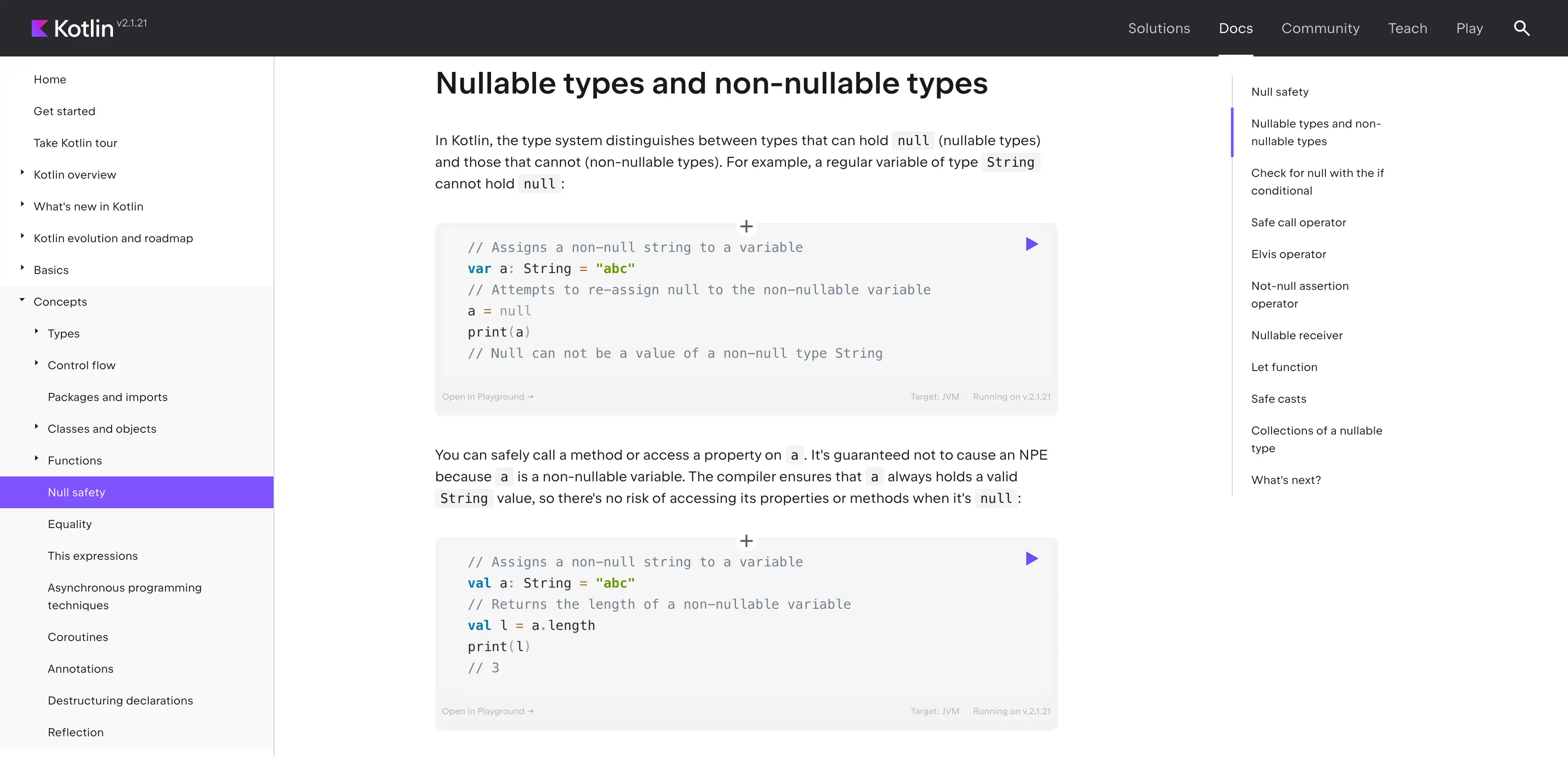This screenshot has height=757, width=1568.
Task: Open second 'Open in Playground' link
Action: (488, 712)
